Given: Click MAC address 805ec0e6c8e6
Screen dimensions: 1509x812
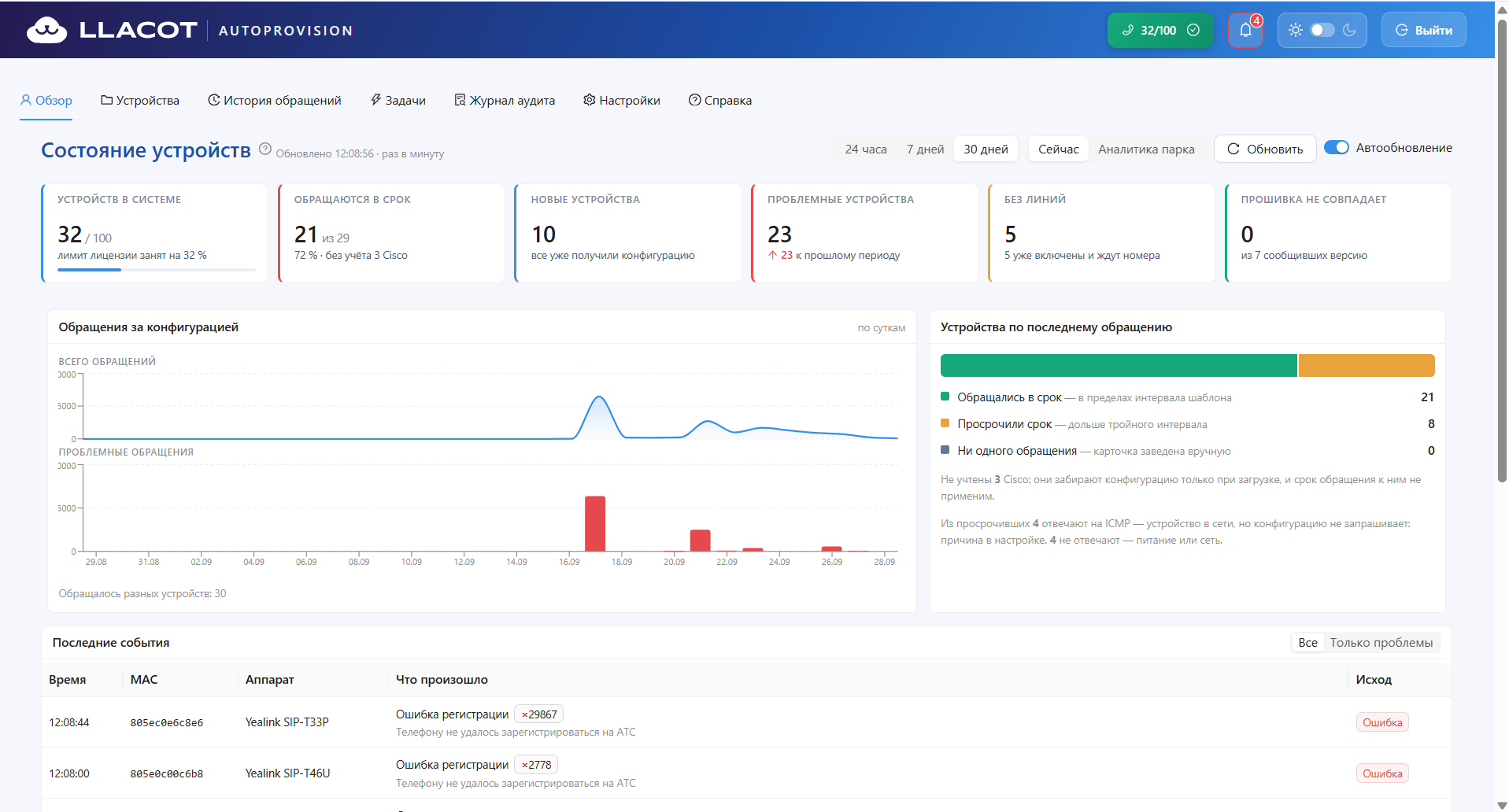Looking at the screenshot, I should (167, 722).
